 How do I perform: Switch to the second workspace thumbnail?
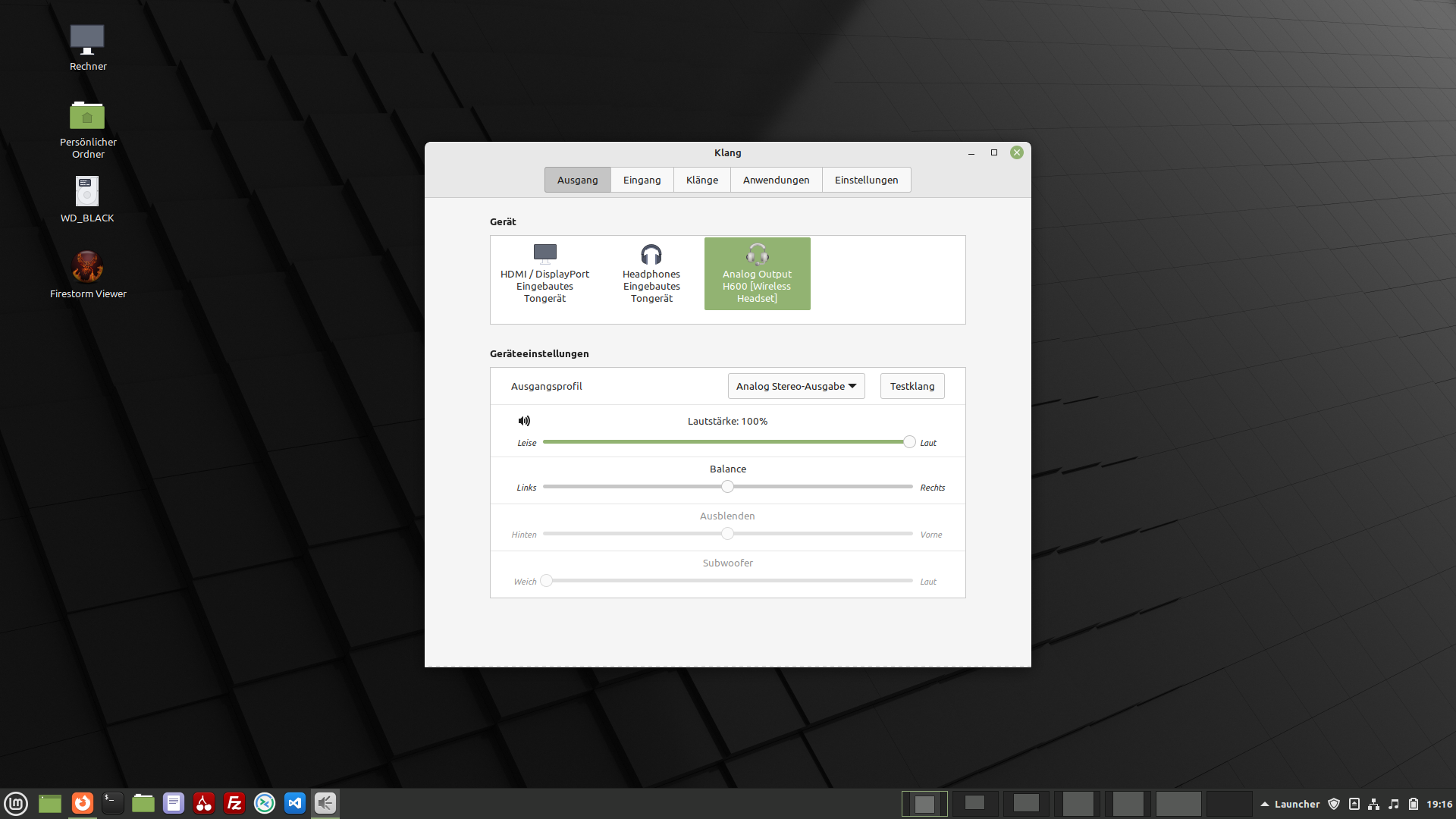(x=975, y=803)
